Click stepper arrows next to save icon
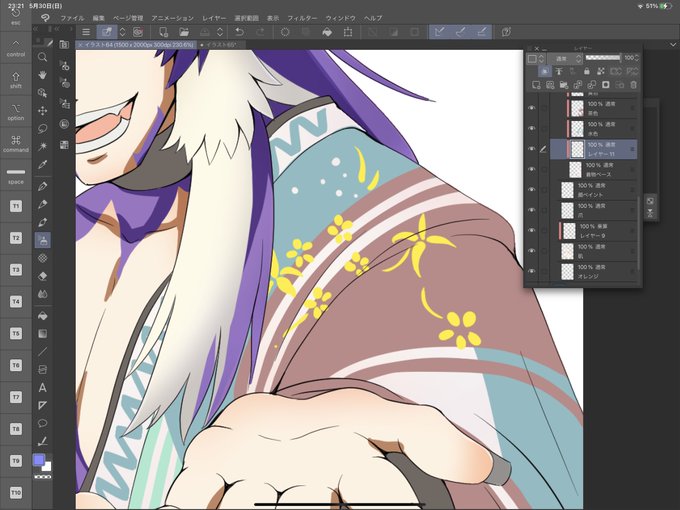680x510 pixels. click(220, 32)
